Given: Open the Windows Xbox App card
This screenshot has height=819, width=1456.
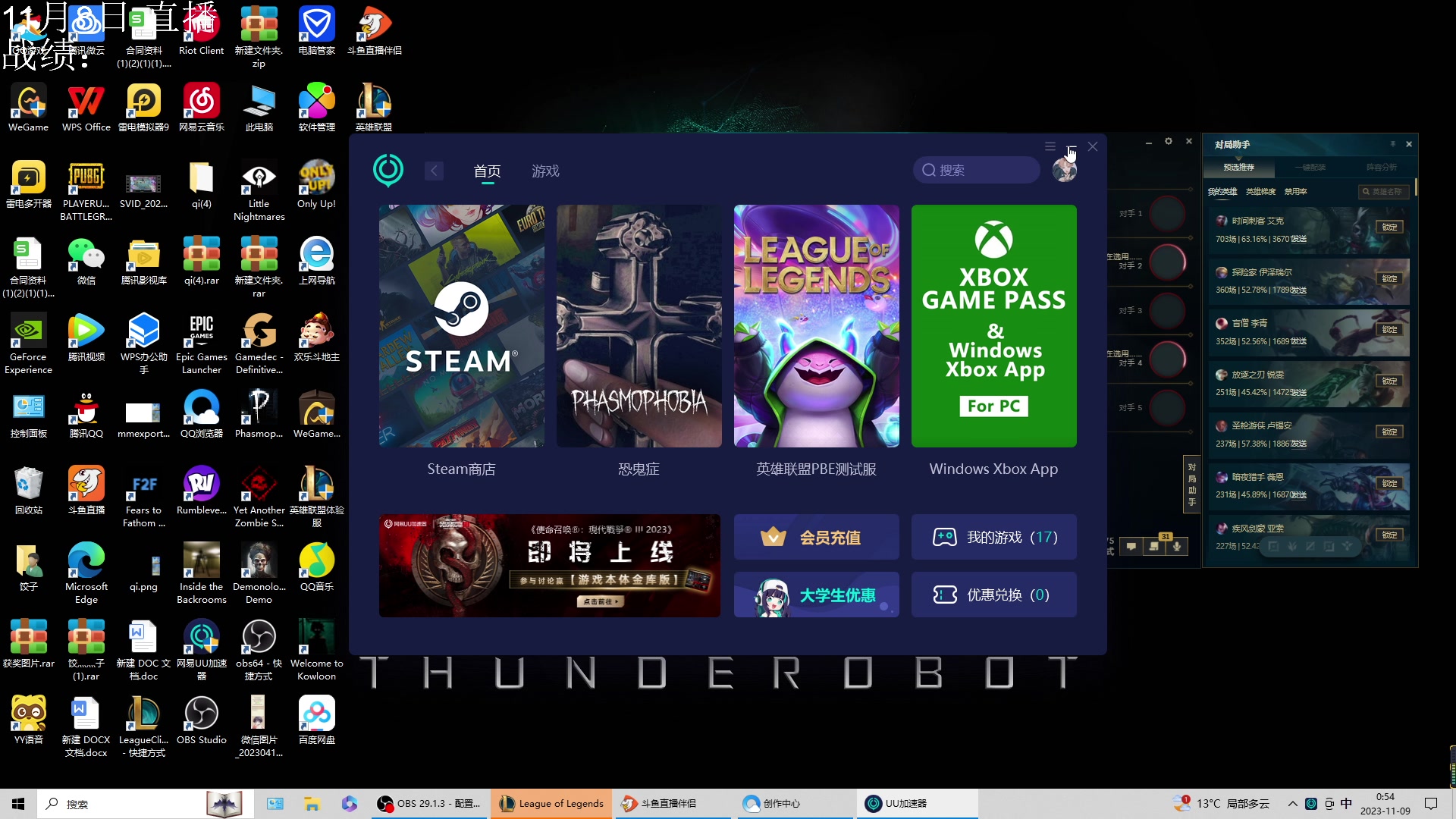Looking at the screenshot, I should [x=993, y=326].
